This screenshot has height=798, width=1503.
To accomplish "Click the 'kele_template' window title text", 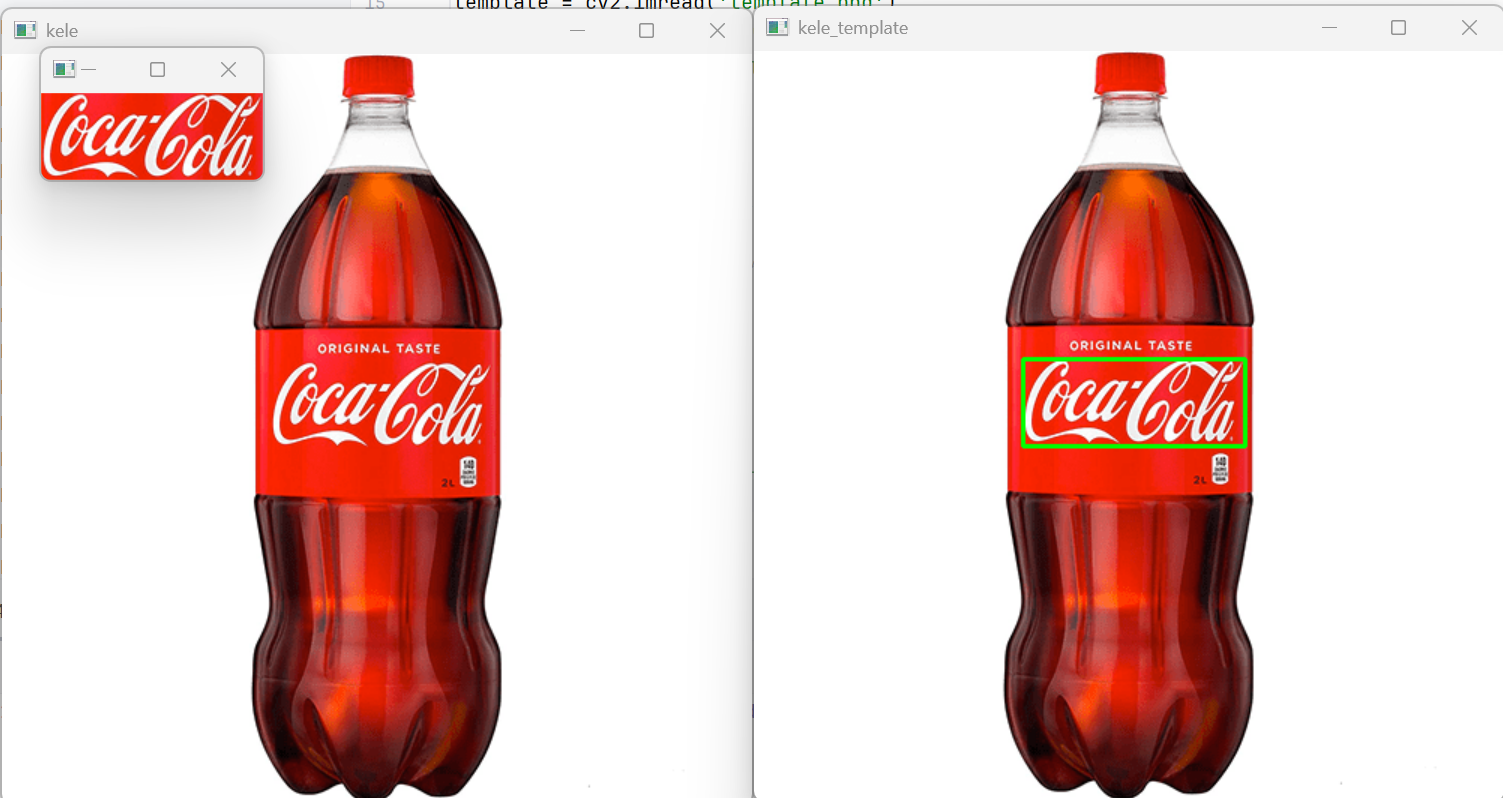I will [853, 28].
